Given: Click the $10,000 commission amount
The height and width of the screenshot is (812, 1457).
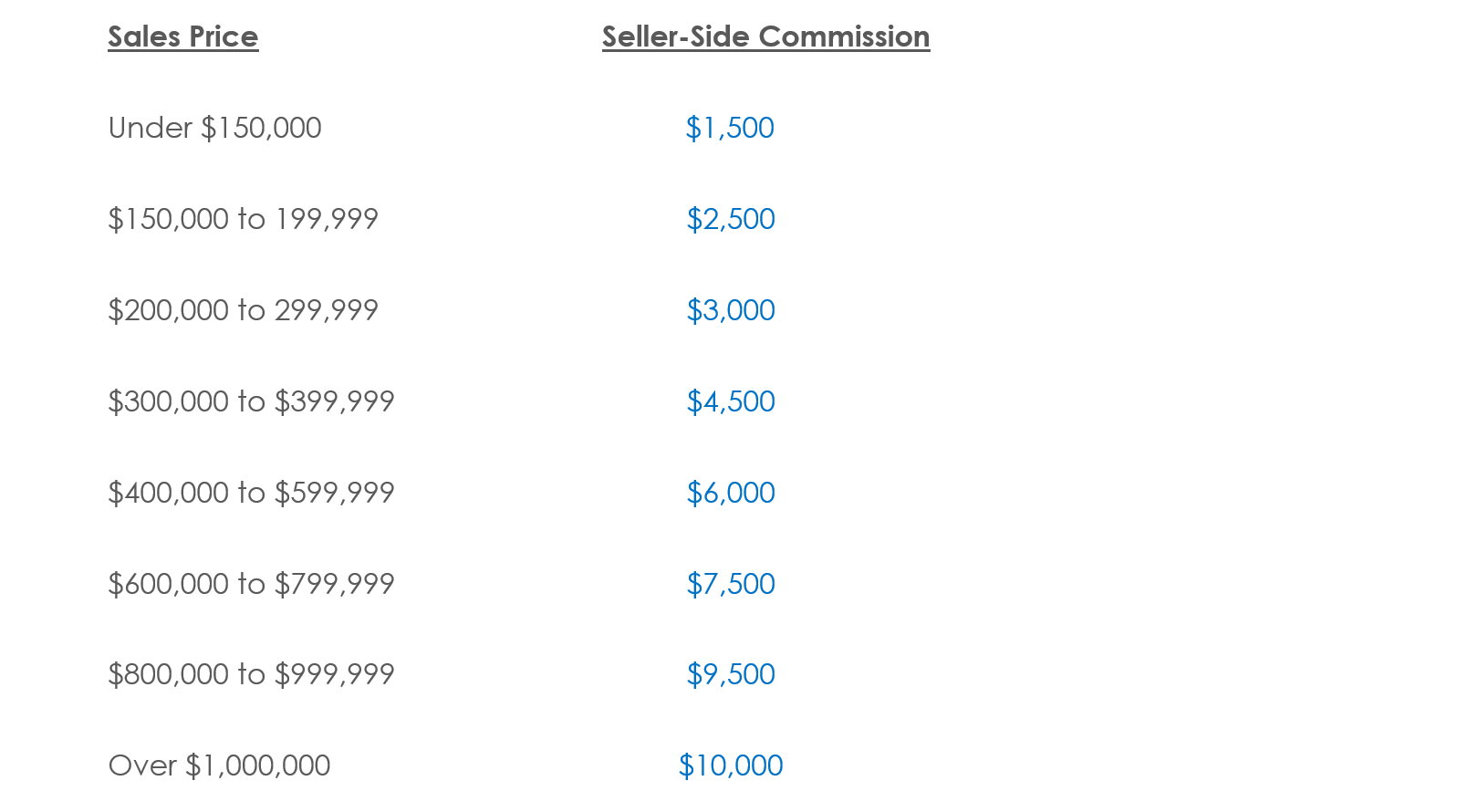Looking at the screenshot, I should click(x=731, y=765).
